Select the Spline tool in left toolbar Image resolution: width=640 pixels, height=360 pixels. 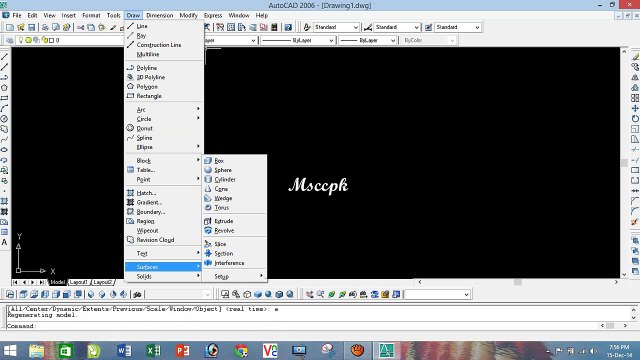pyautogui.click(x=4, y=139)
